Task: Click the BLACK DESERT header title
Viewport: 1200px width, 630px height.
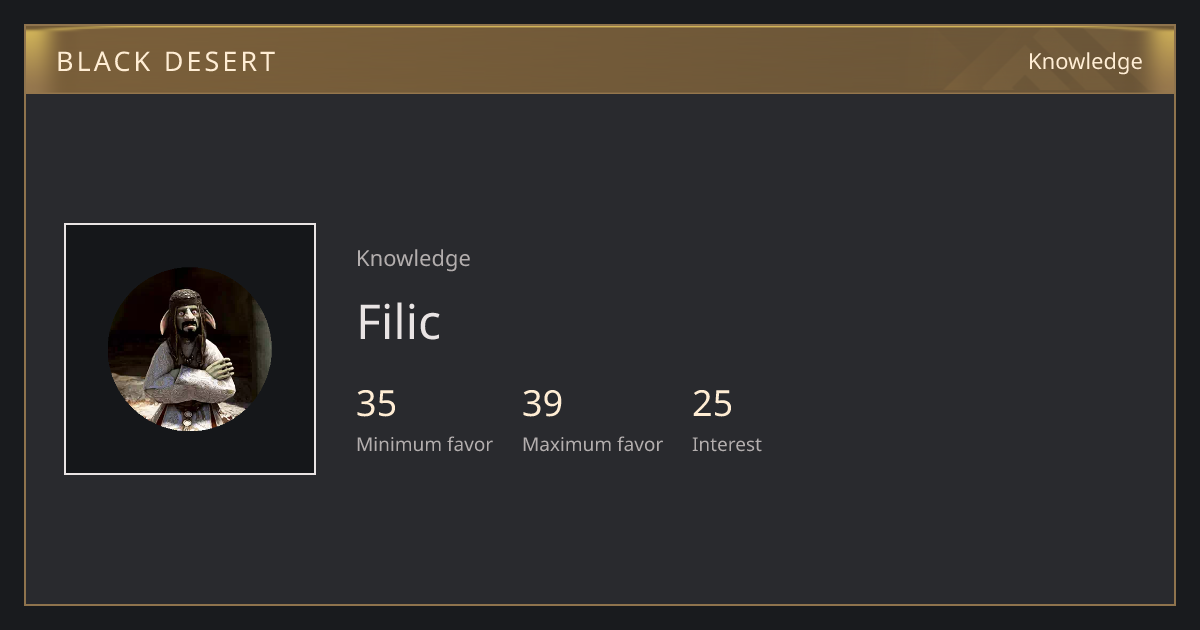Action: click(x=166, y=62)
